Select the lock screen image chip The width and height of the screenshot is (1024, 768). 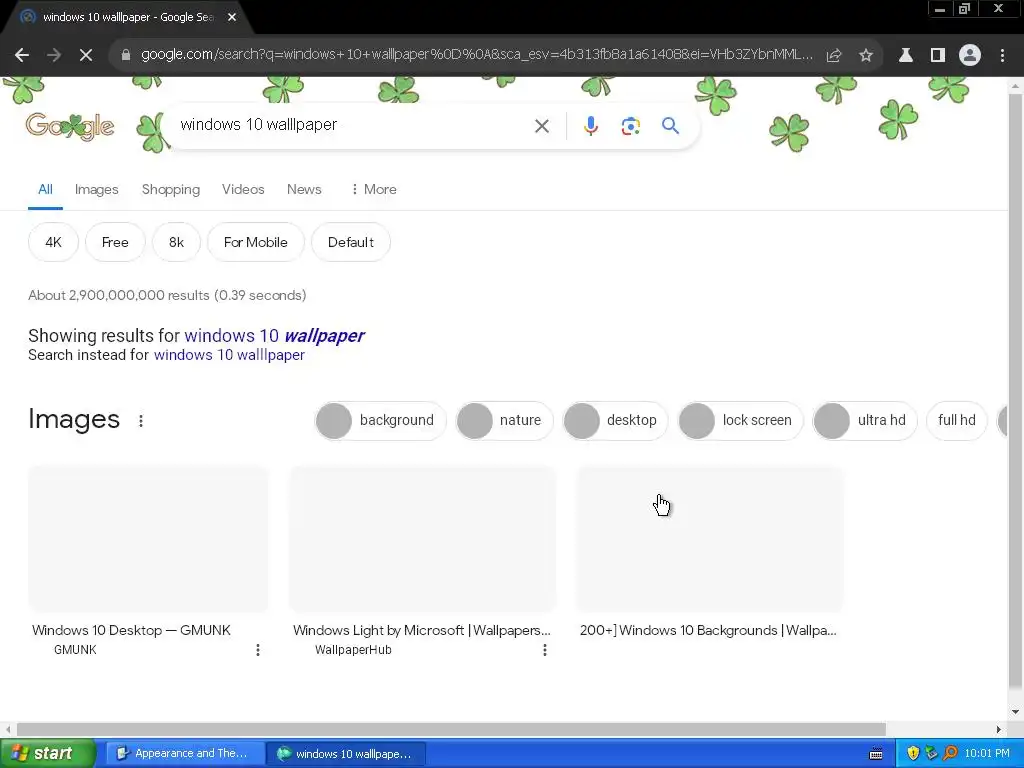(741, 421)
